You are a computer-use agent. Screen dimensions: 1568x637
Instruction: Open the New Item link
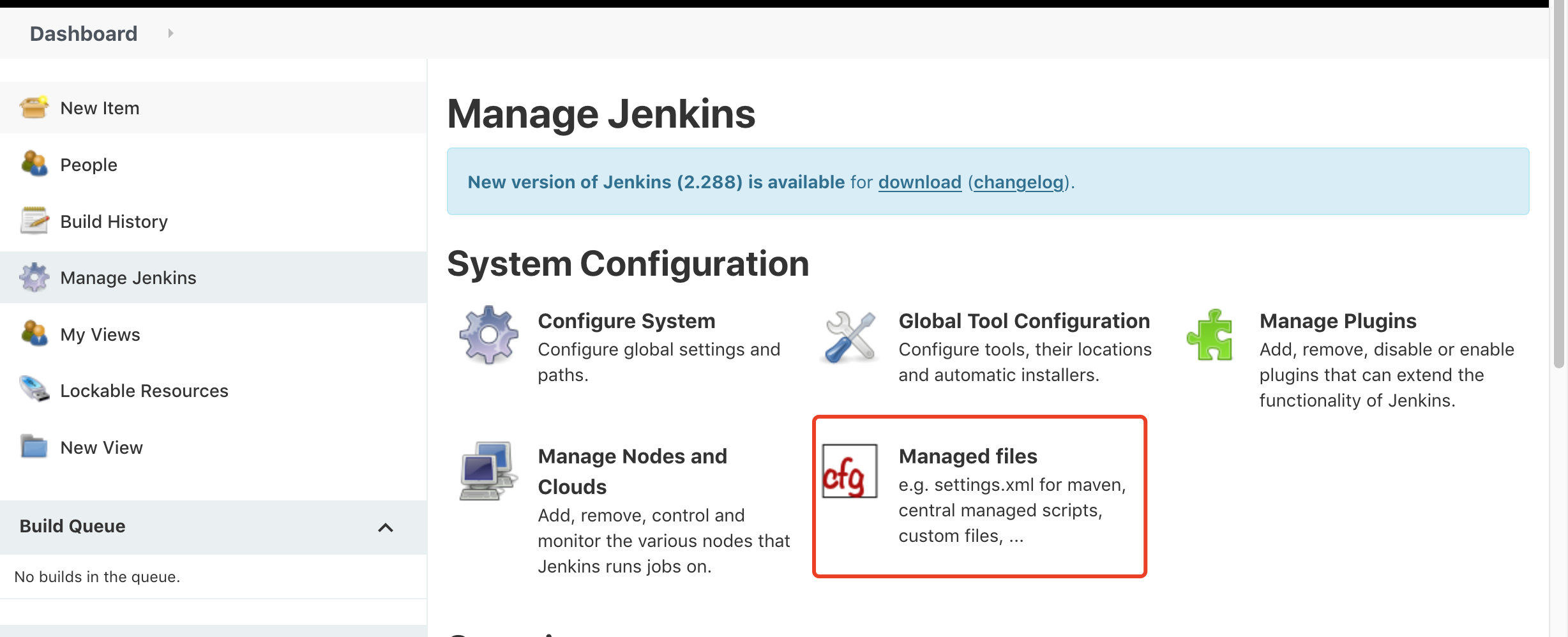point(100,108)
